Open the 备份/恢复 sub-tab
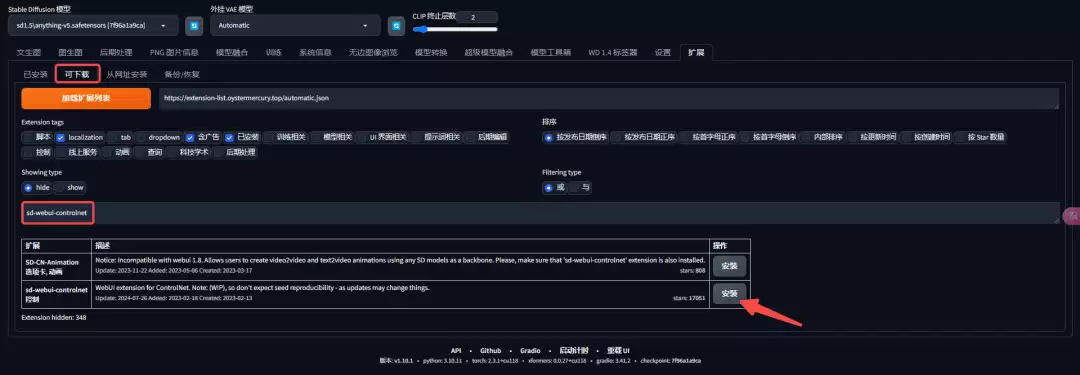Viewport: 1080px width, 375px height. pyautogui.click(x=182, y=74)
